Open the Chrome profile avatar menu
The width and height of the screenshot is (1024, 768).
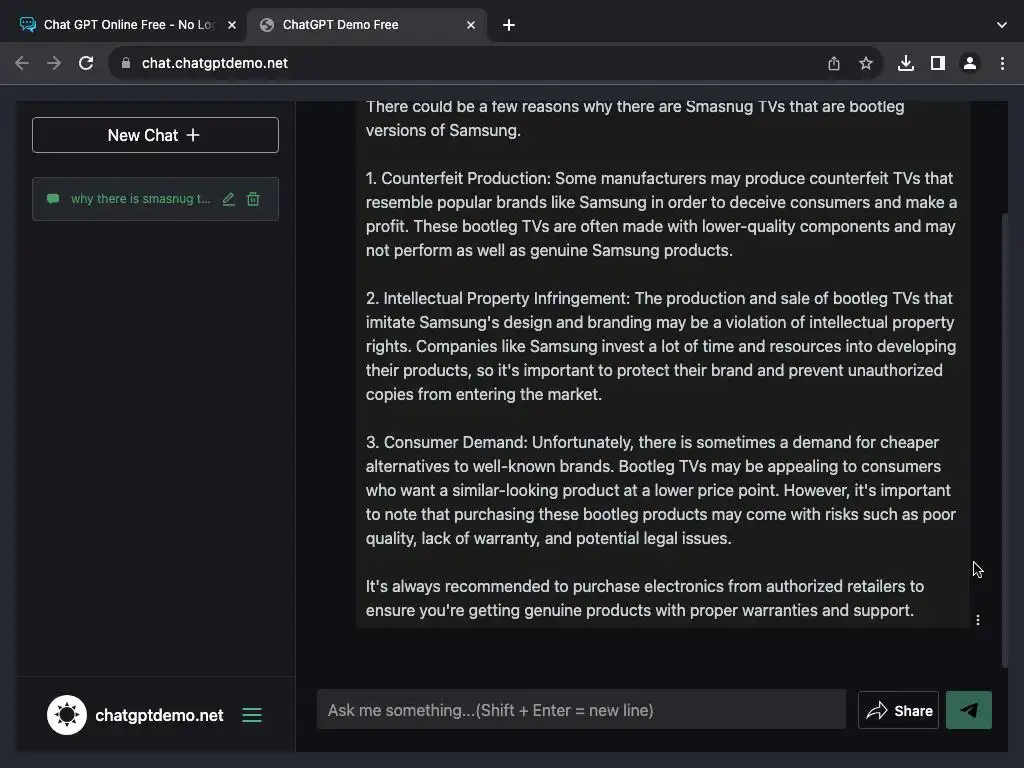[x=969, y=63]
